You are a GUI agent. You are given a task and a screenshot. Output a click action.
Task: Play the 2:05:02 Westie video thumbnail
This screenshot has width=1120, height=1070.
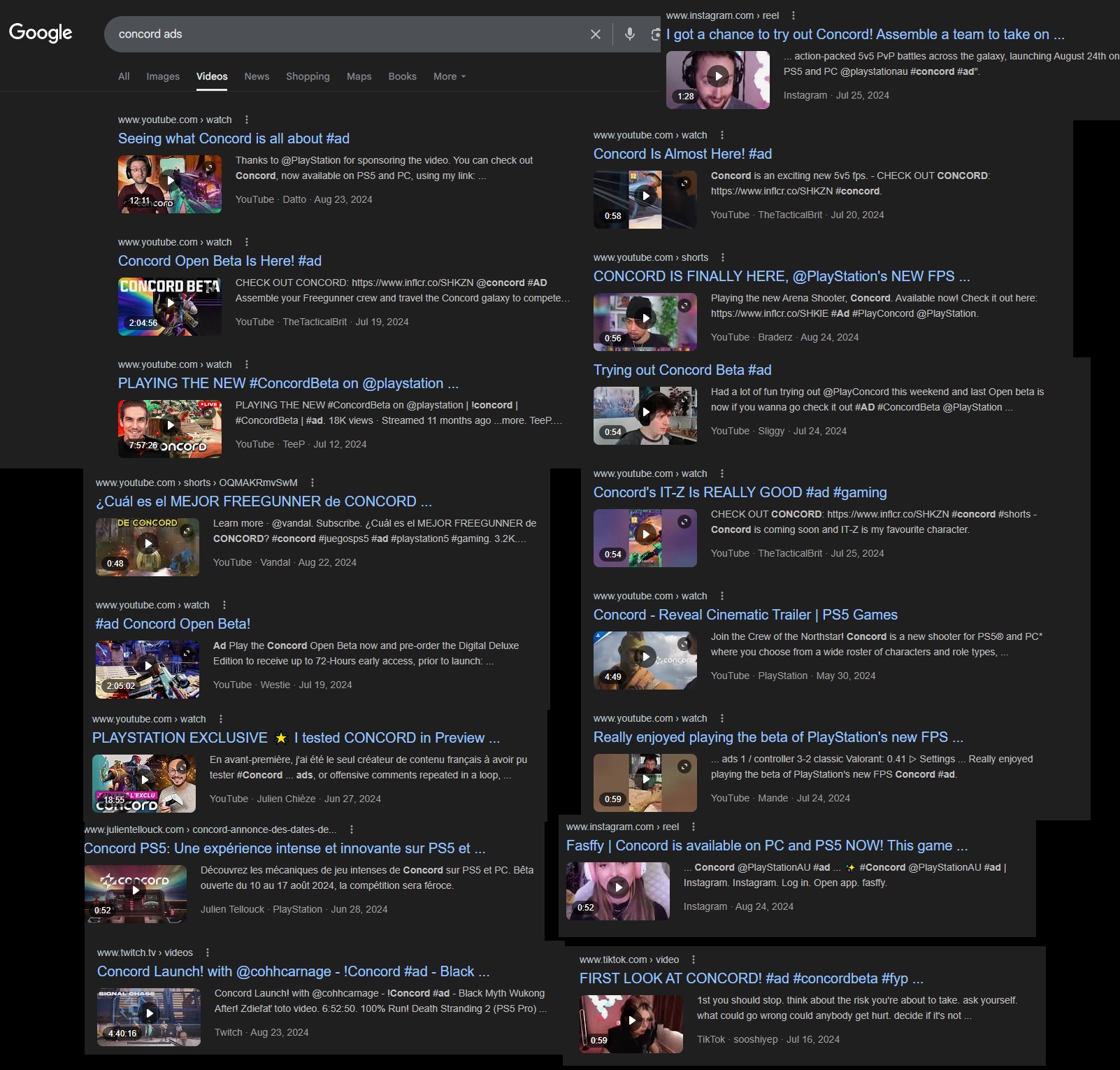[148, 669]
